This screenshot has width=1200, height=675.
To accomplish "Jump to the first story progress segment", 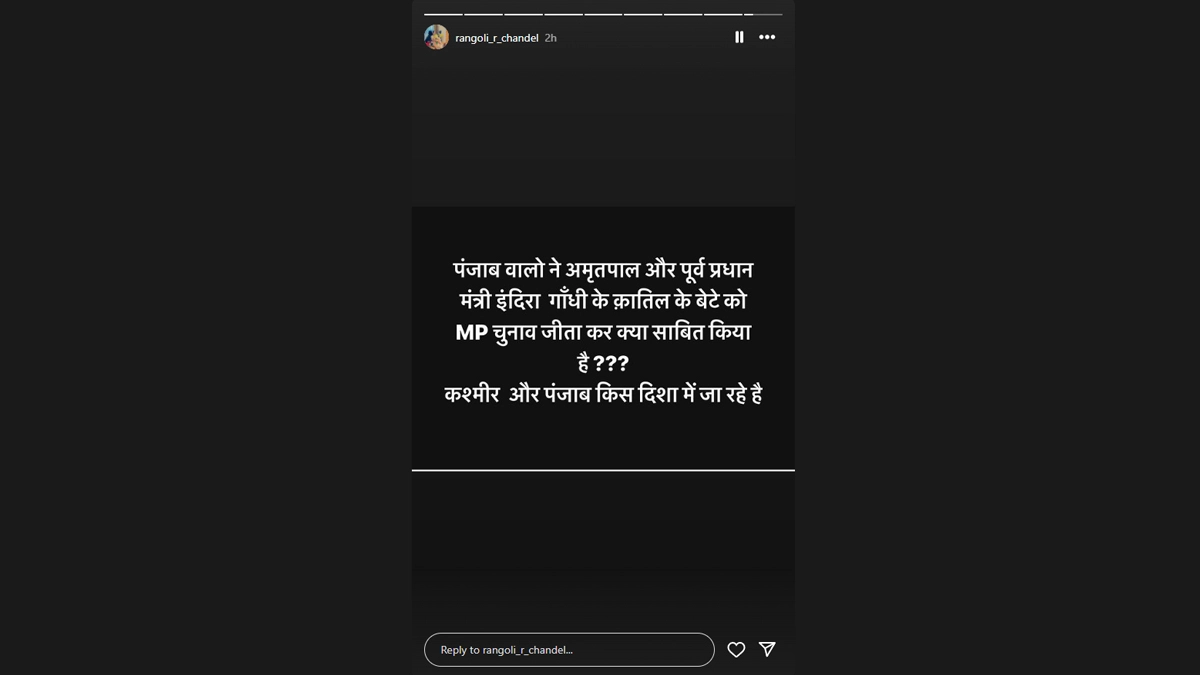I will 443,14.
